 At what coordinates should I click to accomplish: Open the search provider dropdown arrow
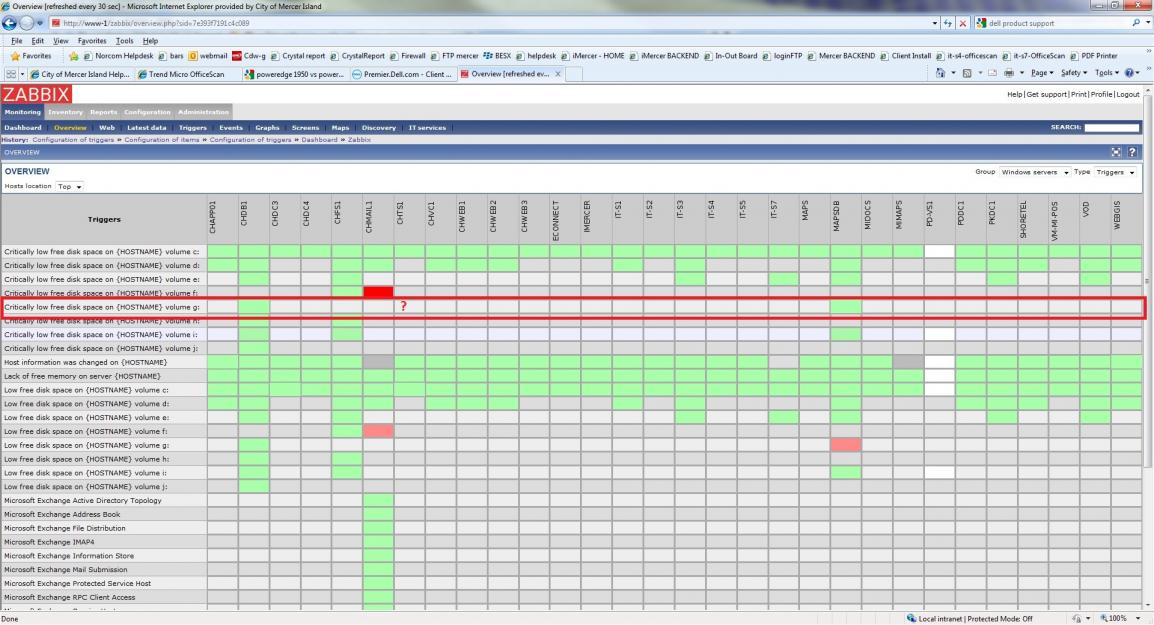1147,24
